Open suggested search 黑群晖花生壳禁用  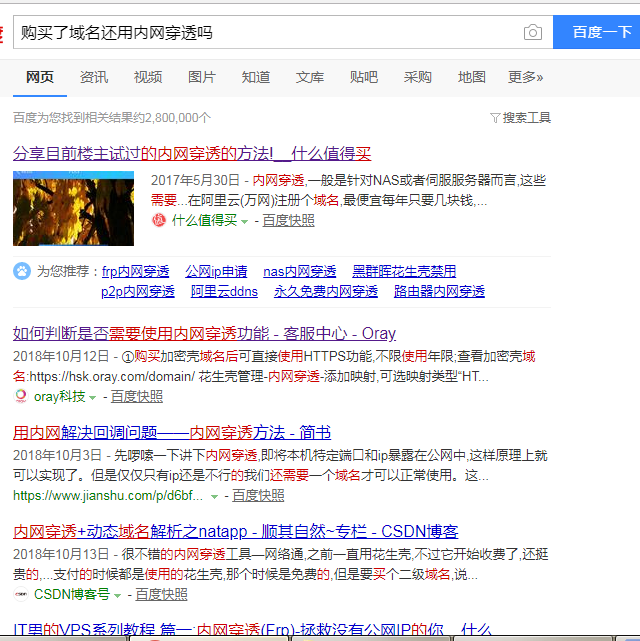[404, 271]
